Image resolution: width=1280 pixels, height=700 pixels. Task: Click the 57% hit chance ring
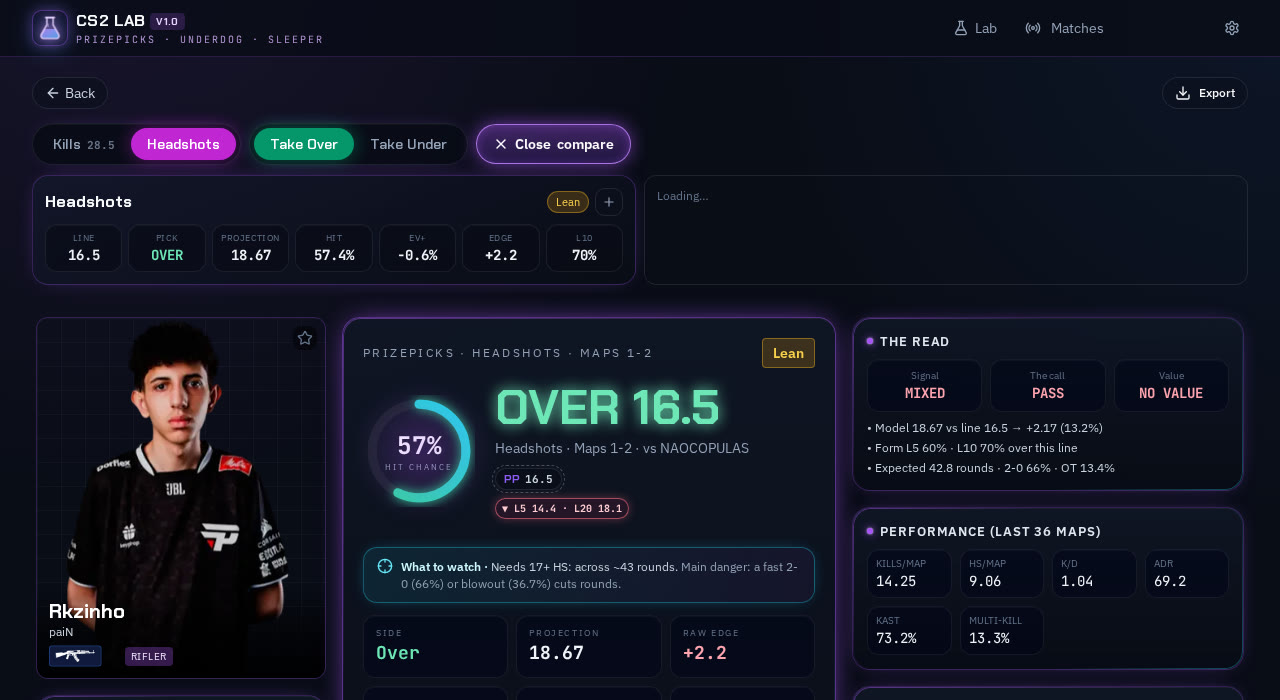419,451
